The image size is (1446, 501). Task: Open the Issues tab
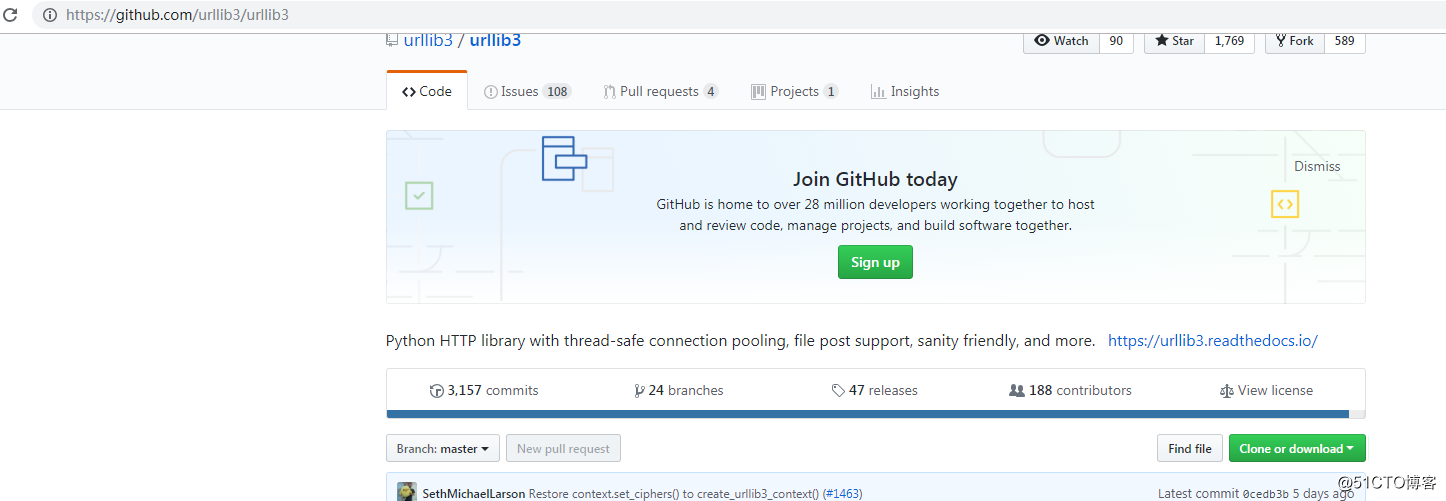(527, 91)
